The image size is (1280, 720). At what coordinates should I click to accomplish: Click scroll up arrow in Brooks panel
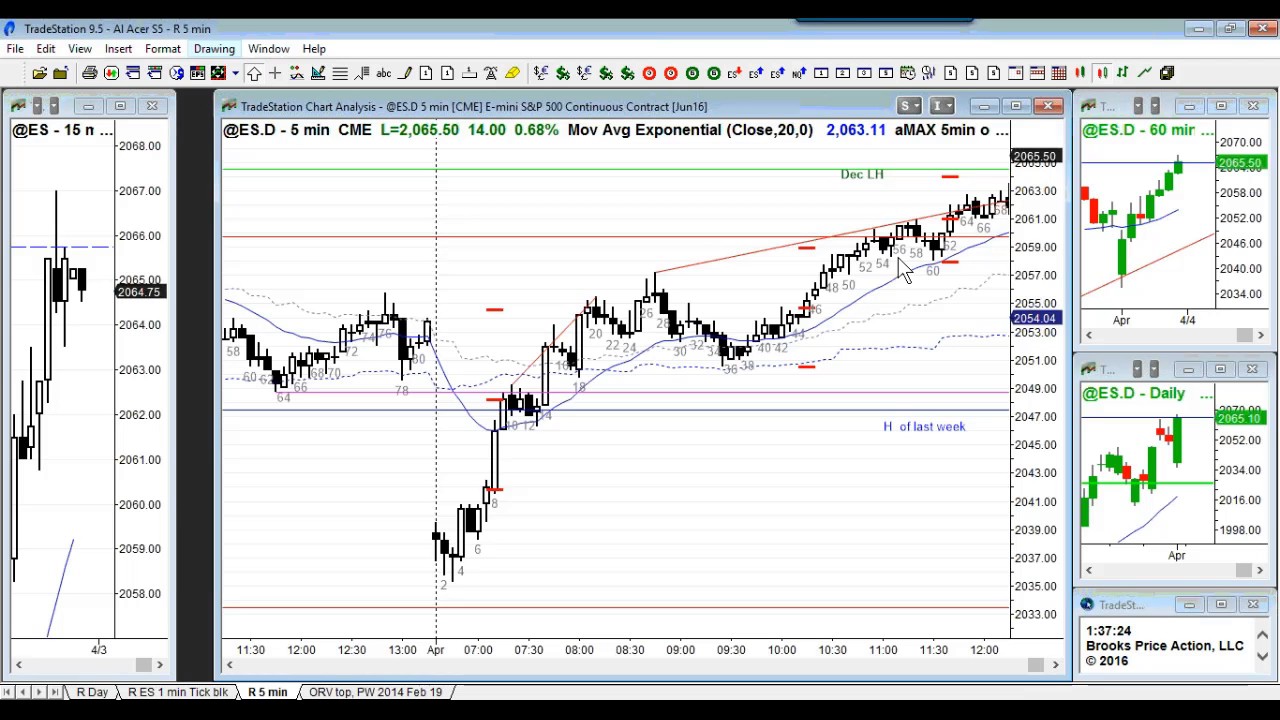[1262, 635]
